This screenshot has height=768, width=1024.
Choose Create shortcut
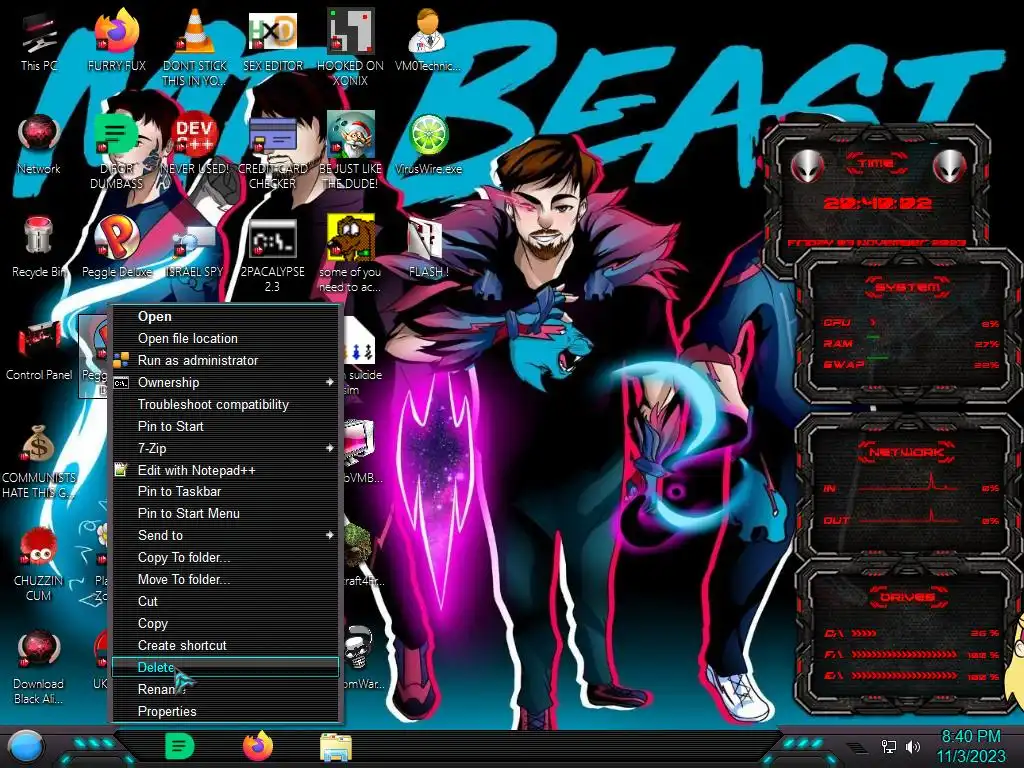pos(225,645)
